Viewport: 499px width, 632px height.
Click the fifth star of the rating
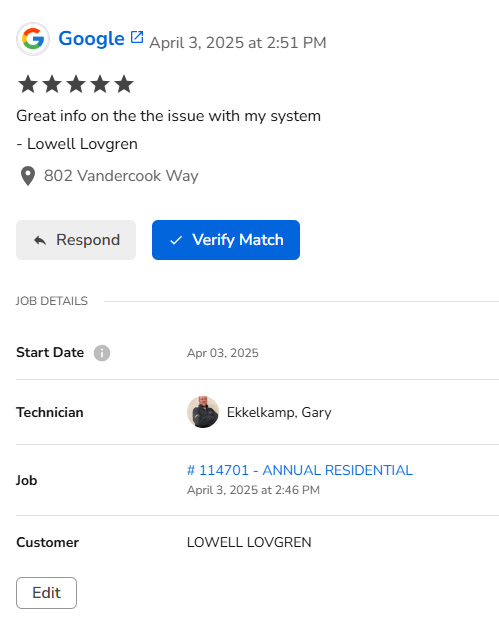[124, 84]
